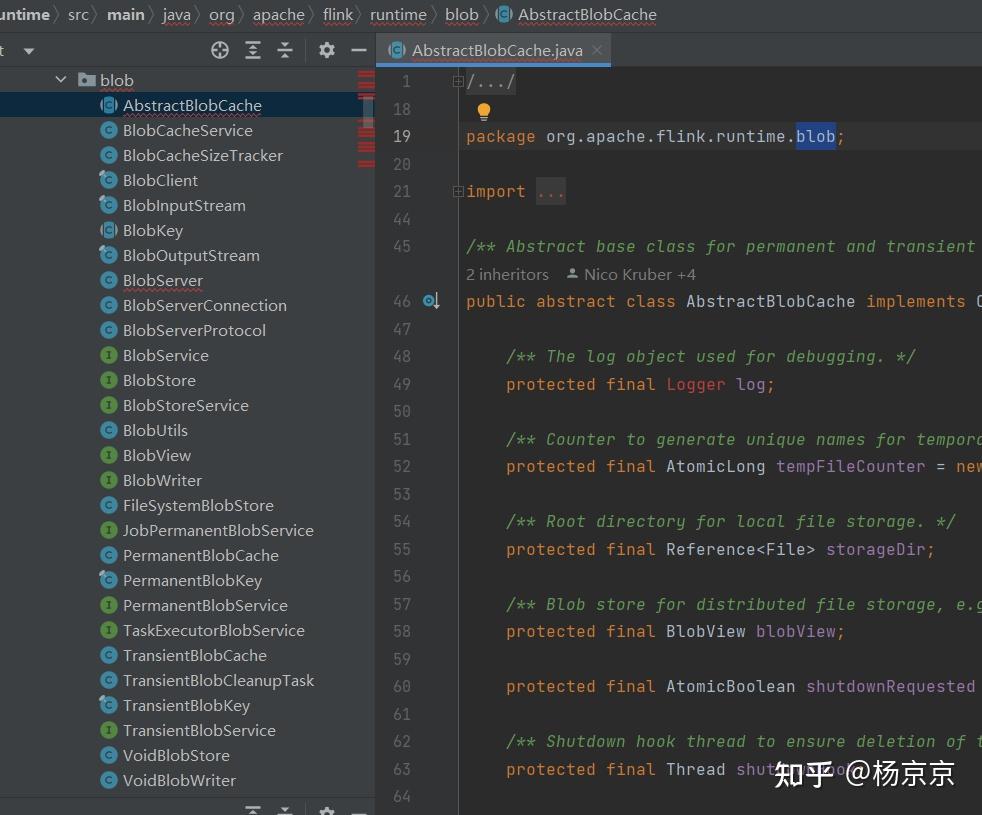Select TransientBlobCleanupTask in the tree
Image resolution: width=982 pixels, height=815 pixels.
click(218, 680)
